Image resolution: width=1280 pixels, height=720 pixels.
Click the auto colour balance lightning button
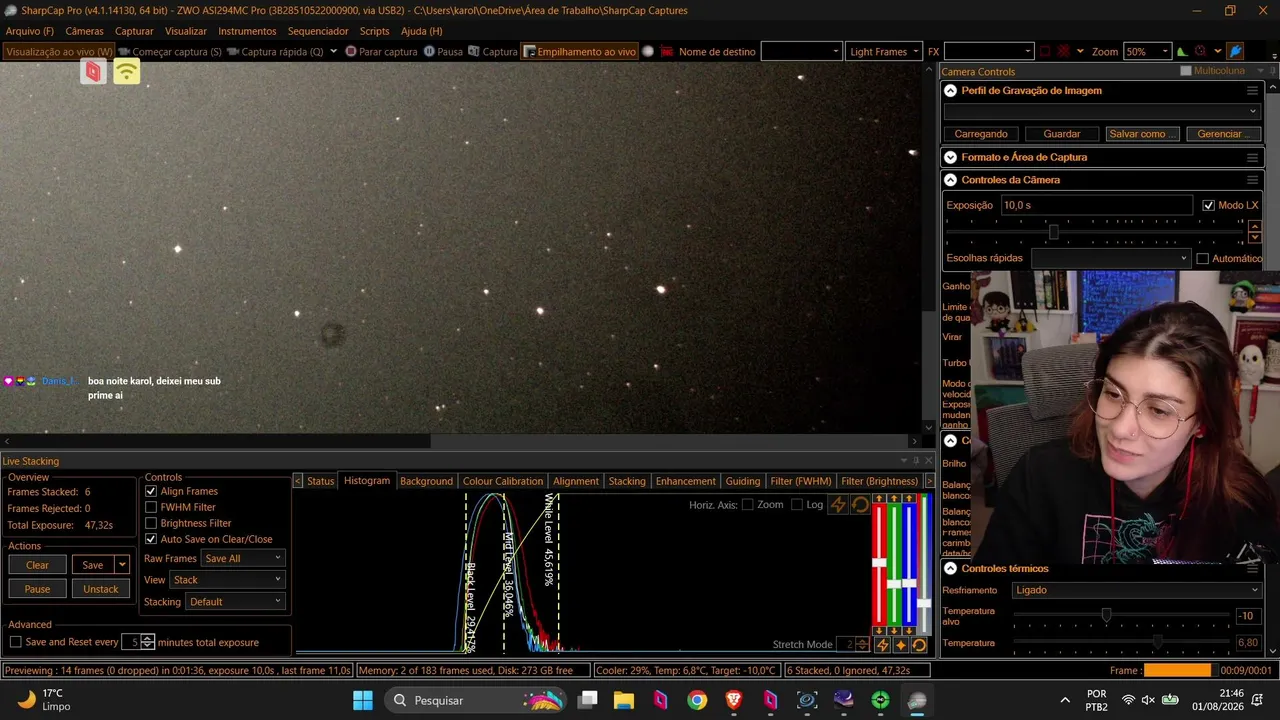click(882, 645)
